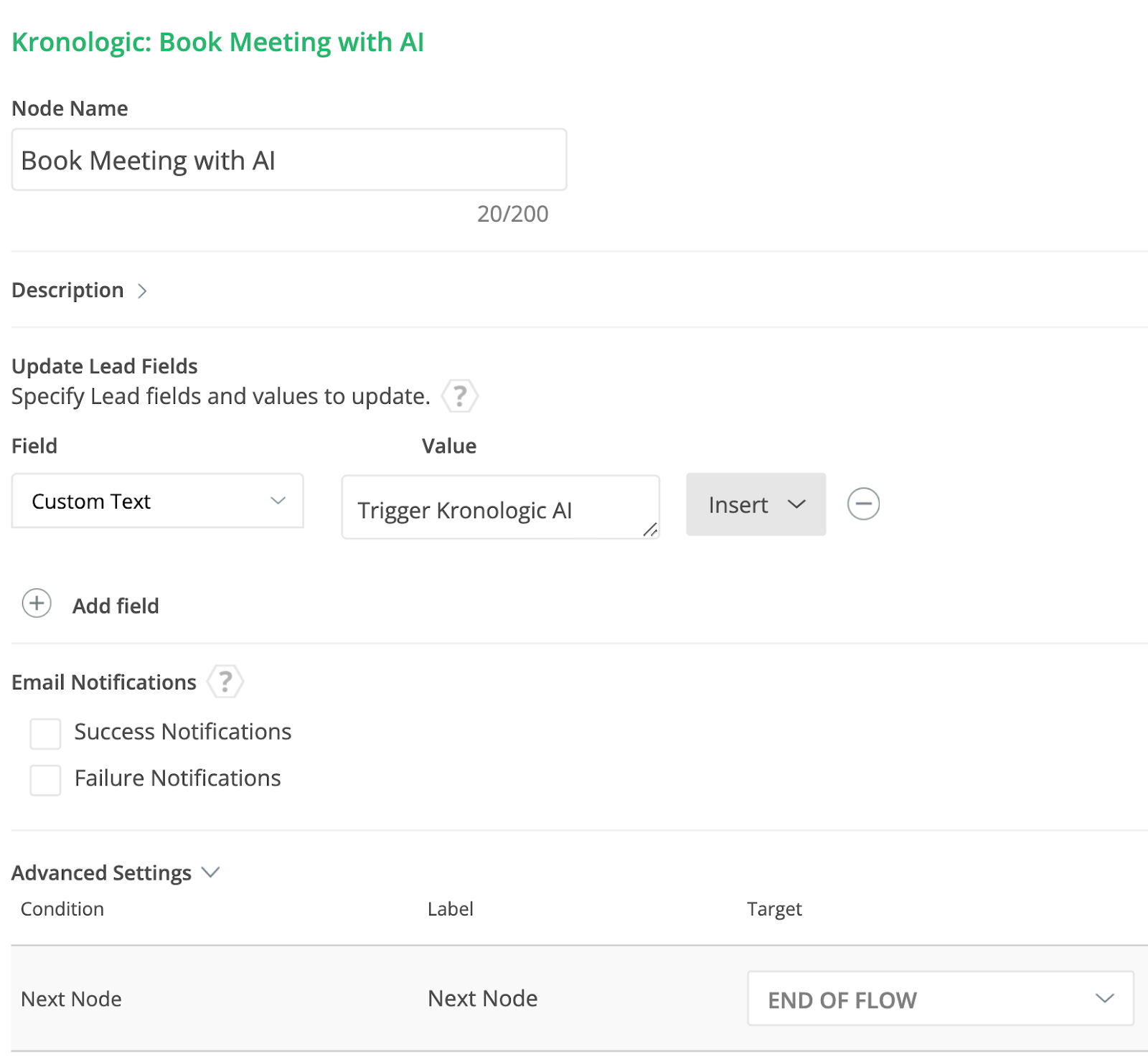The height and width of the screenshot is (1059, 1148).
Task: Open the Insert dropdown menu
Action: (x=756, y=504)
